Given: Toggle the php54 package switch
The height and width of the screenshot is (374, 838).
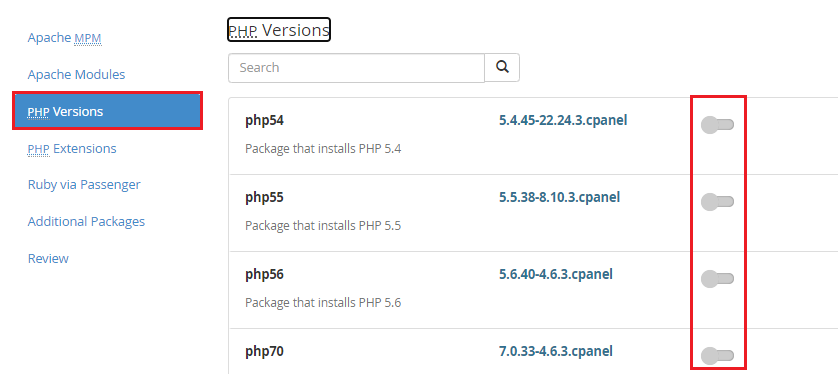Looking at the screenshot, I should (717, 125).
